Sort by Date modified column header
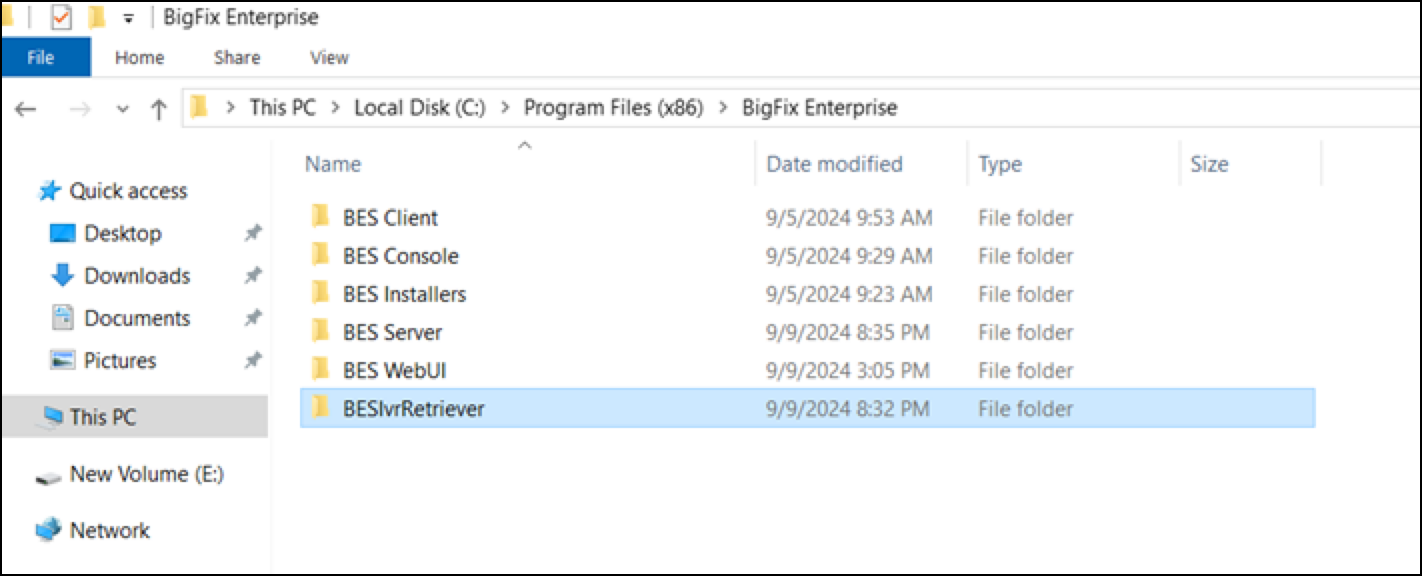1422x576 pixels. tap(834, 164)
